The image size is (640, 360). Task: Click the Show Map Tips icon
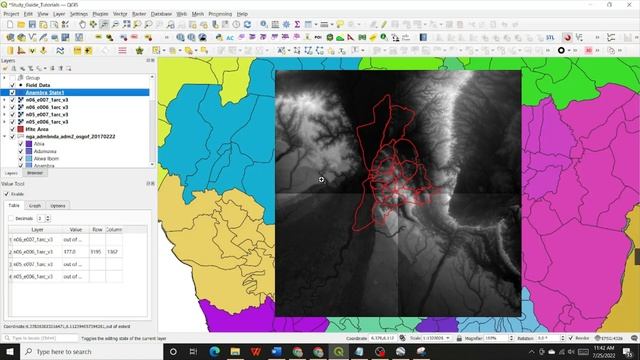[340, 24]
